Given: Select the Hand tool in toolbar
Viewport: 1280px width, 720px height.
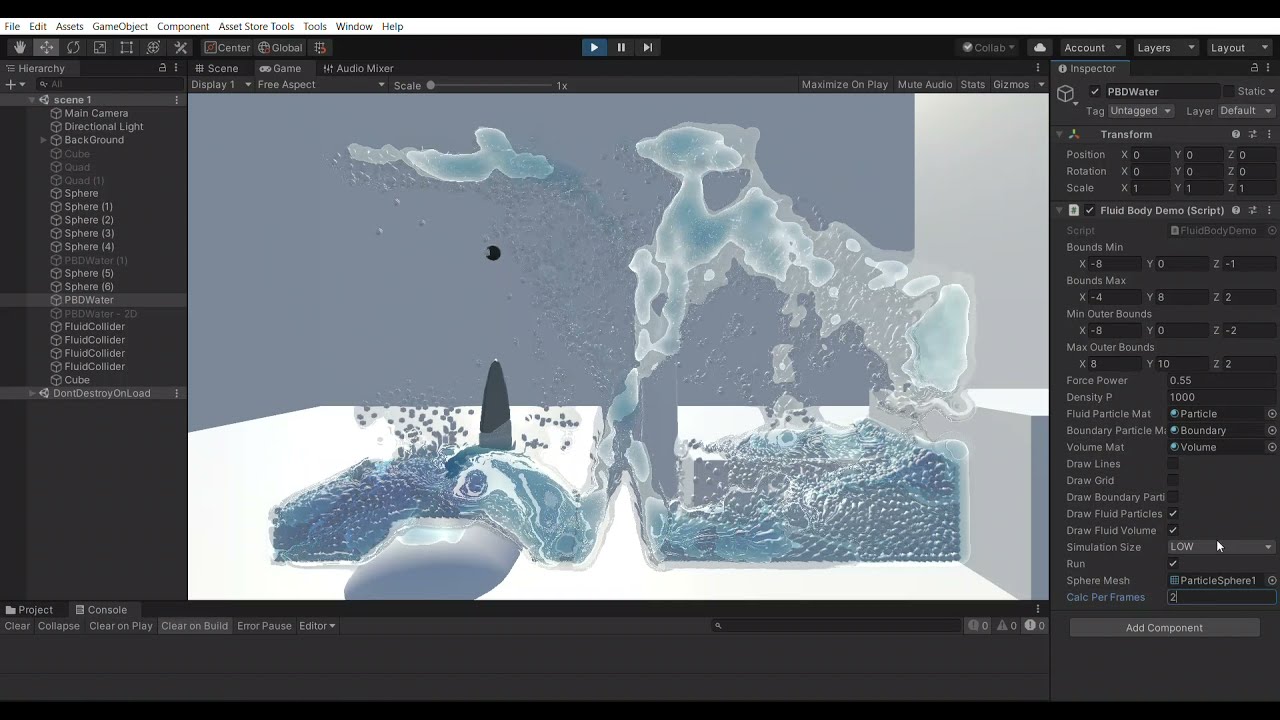Looking at the screenshot, I should click(x=19, y=47).
